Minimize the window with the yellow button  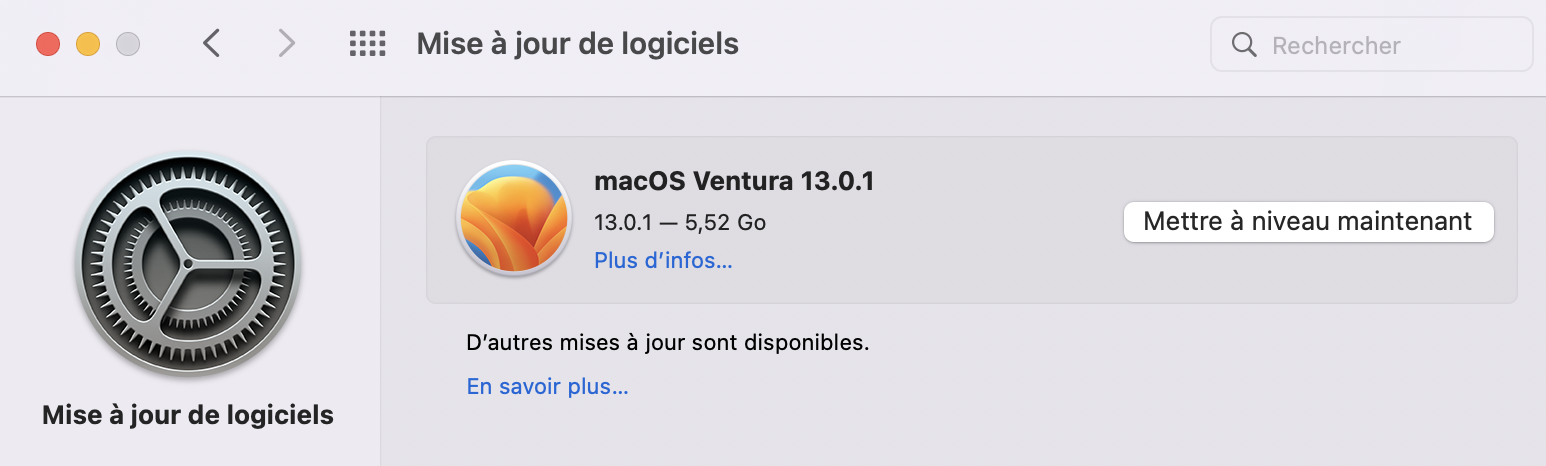coord(88,44)
